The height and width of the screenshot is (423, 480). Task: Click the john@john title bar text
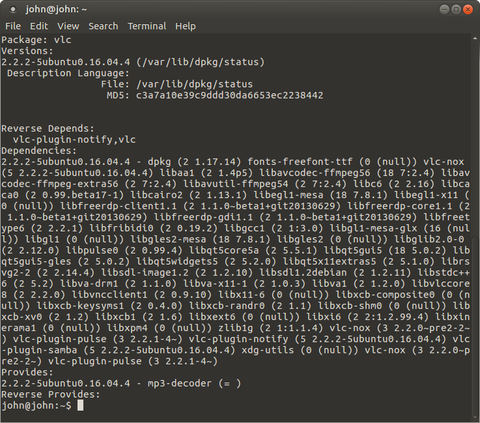pos(56,9)
